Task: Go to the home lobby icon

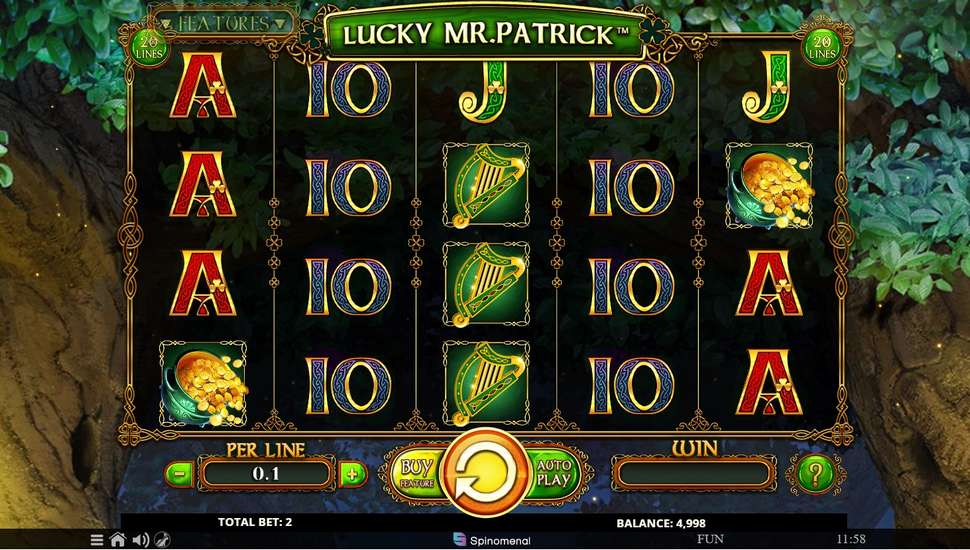Action: 118,539
